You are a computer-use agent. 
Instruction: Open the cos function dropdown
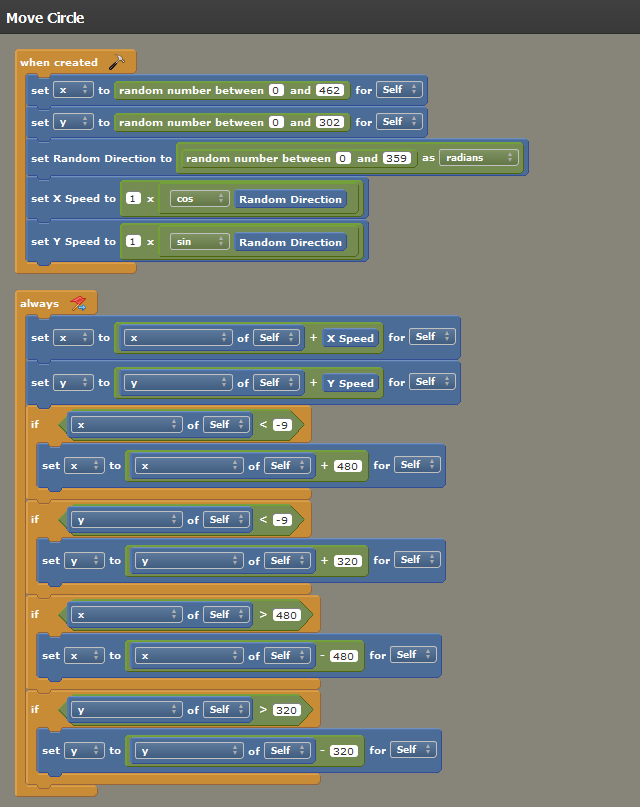[x=200, y=199]
